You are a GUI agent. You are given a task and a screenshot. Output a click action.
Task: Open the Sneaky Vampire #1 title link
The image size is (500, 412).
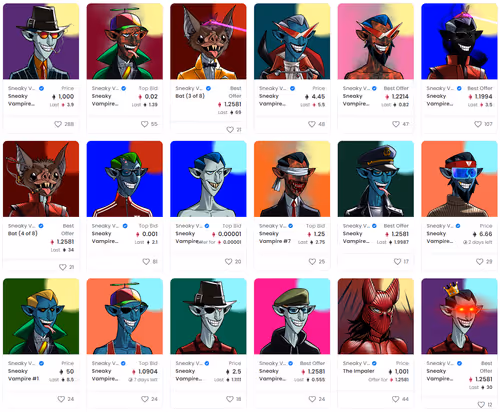24,375
